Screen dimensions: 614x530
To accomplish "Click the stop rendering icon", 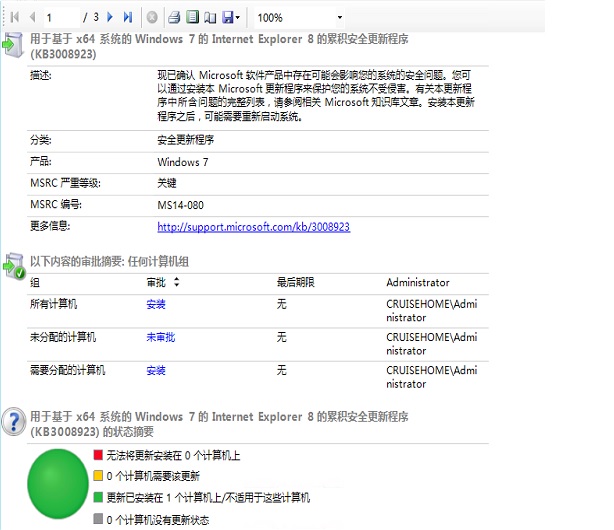I will [152, 17].
